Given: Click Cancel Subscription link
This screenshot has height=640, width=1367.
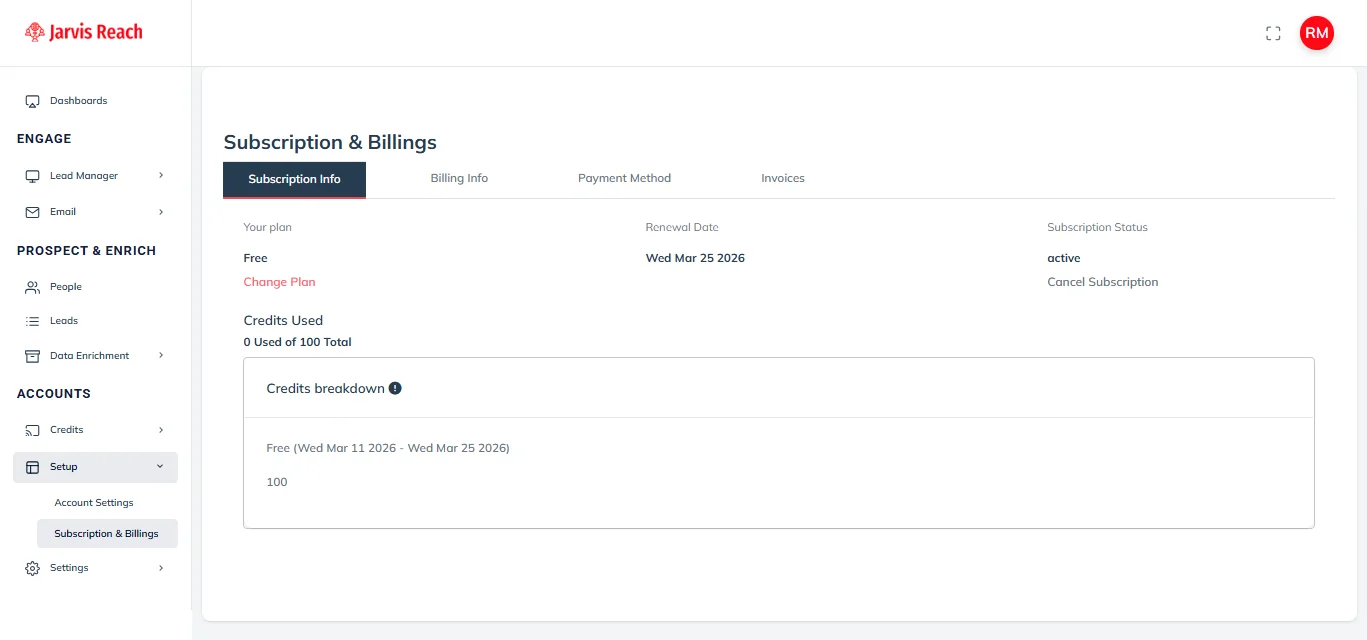Looking at the screenshot, I should [1102, 282].
